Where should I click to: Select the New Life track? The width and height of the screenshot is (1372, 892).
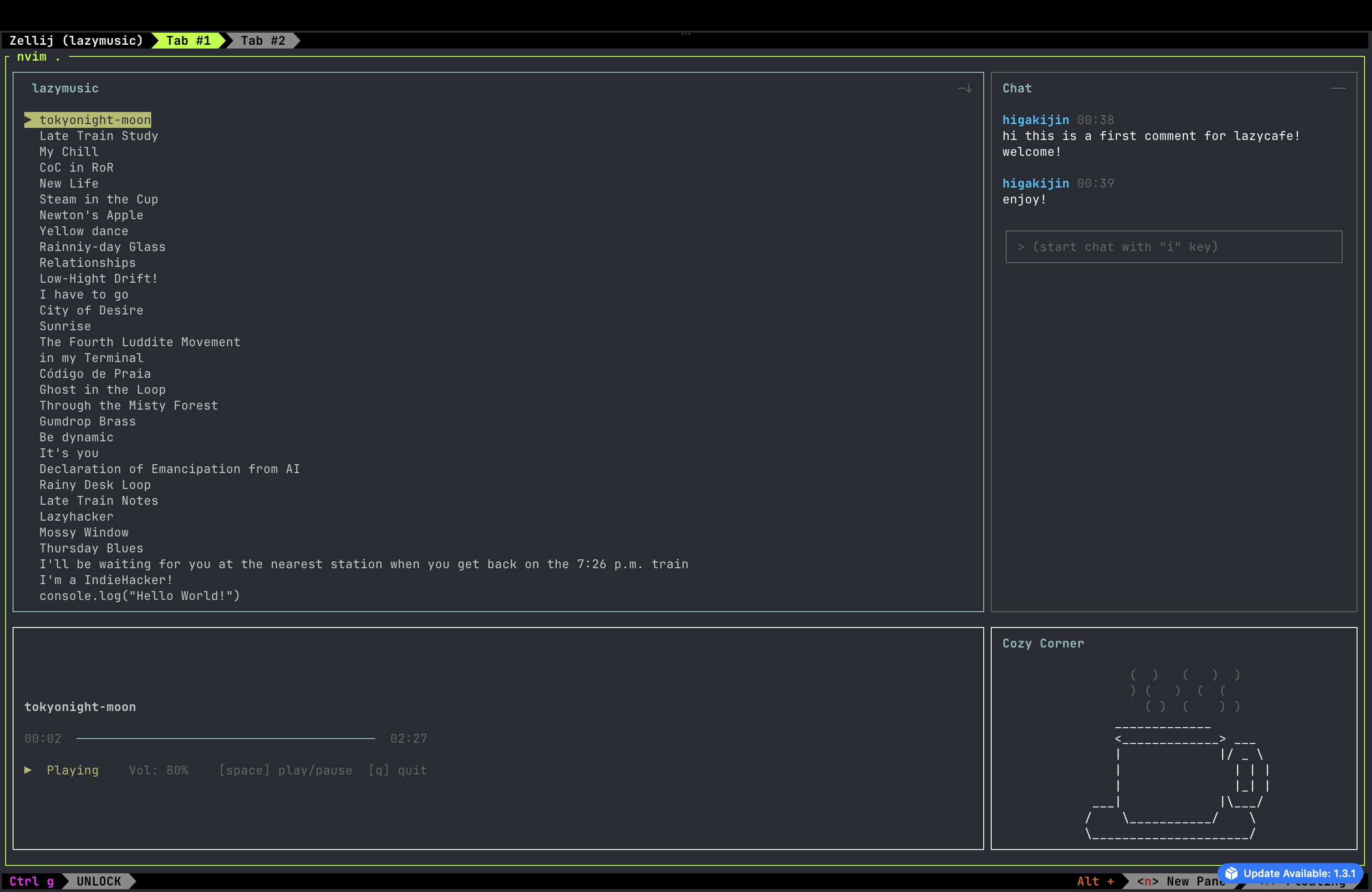coord(69,183)
